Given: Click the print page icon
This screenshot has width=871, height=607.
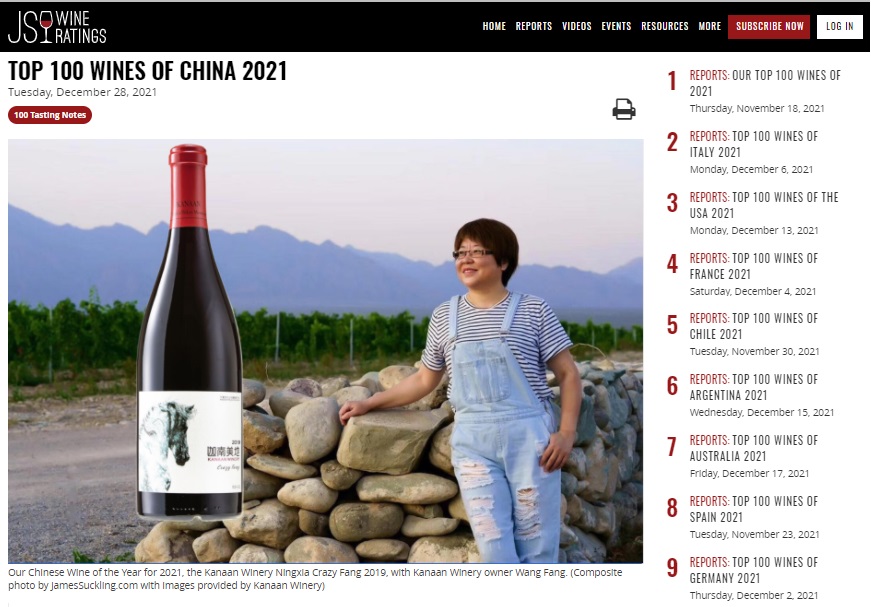Looking at the screenshot, I should (x=624, y=109).
